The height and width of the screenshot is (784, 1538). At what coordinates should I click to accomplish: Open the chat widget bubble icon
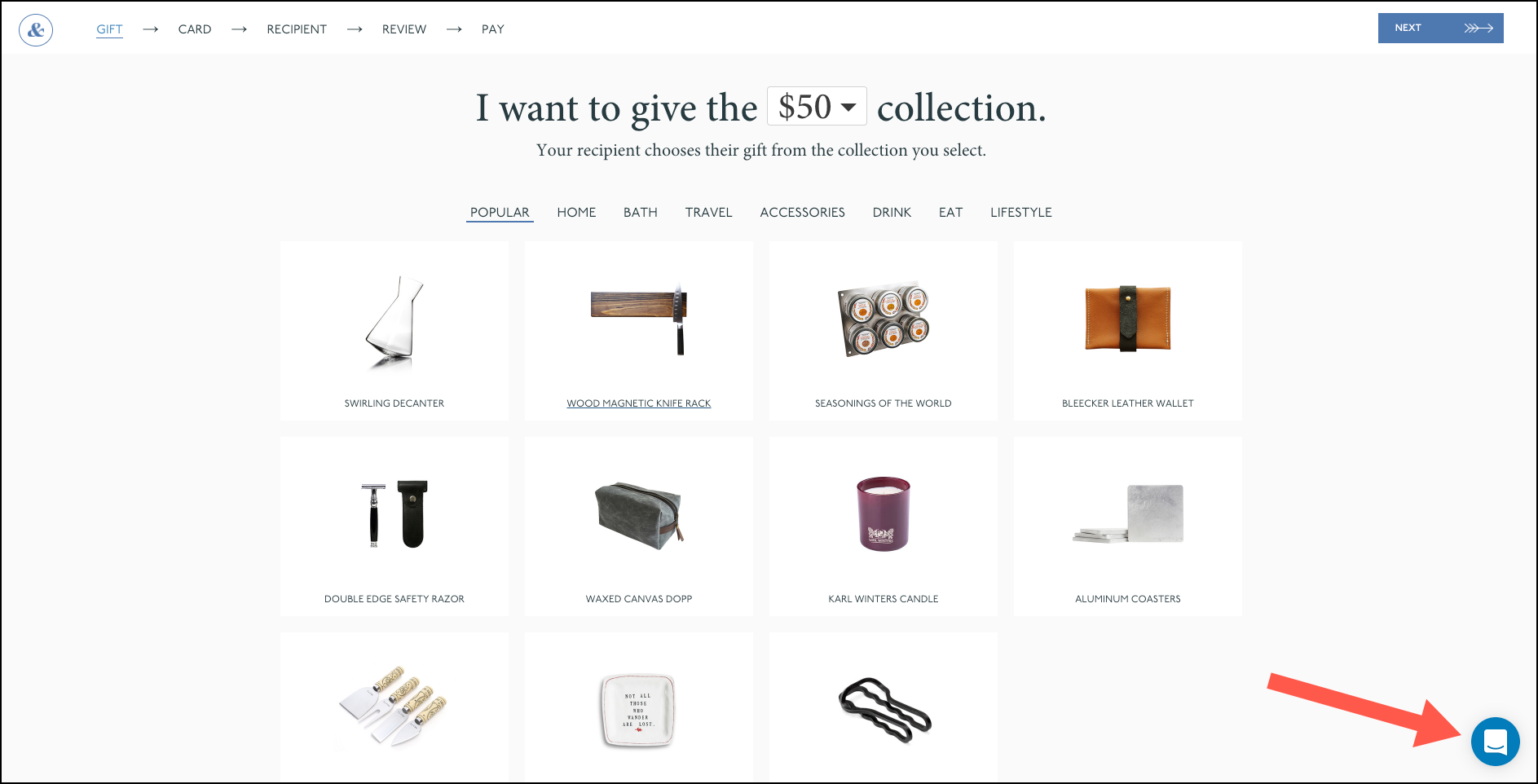pos(1495,742)
